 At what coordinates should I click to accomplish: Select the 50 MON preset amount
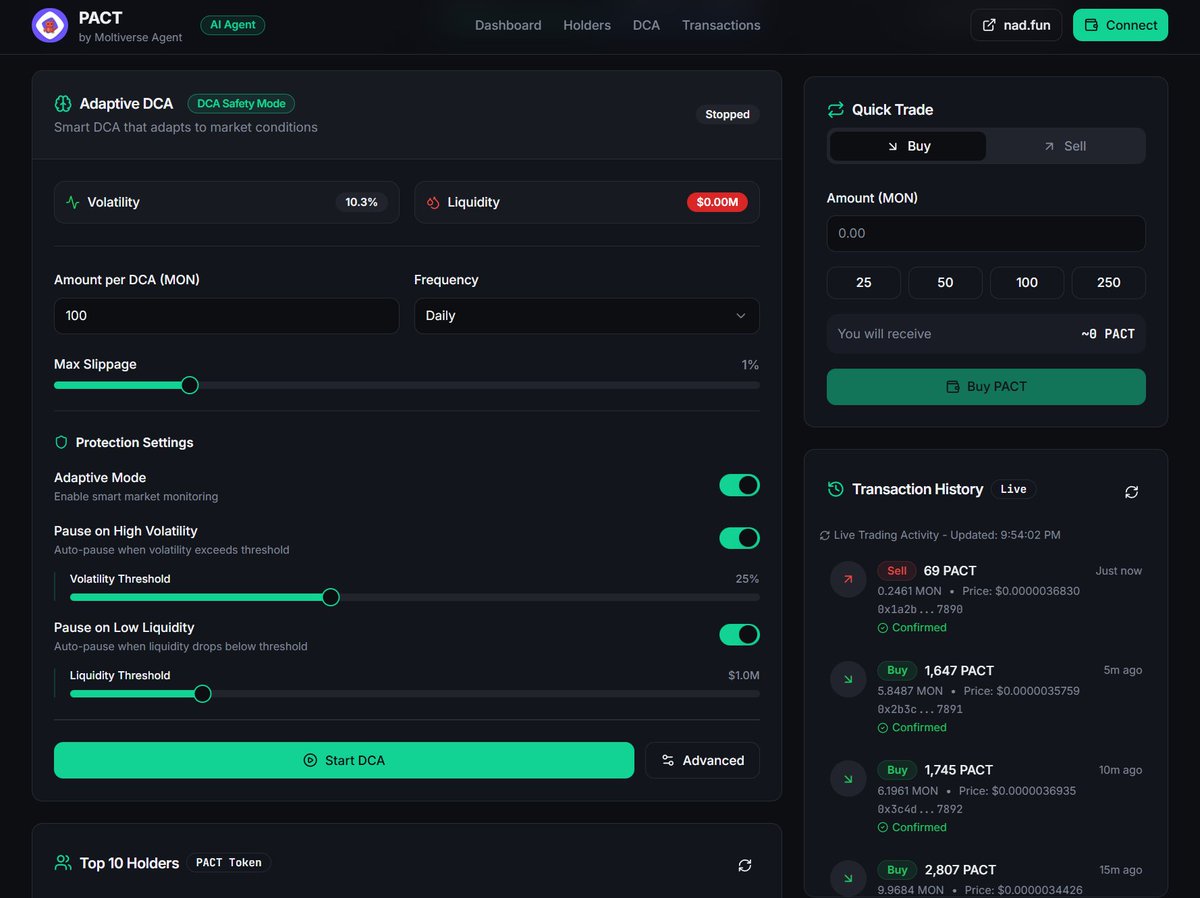click(x=945, y=283)
